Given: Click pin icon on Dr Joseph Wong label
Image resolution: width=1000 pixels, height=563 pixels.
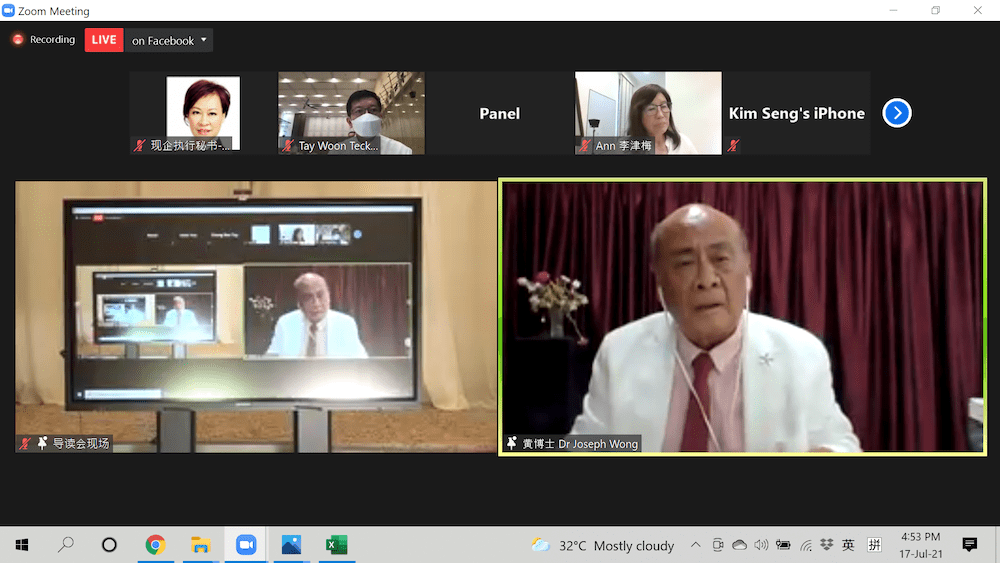Looking at the screenshot, I should pyautogui.click(x=512, y=443).
